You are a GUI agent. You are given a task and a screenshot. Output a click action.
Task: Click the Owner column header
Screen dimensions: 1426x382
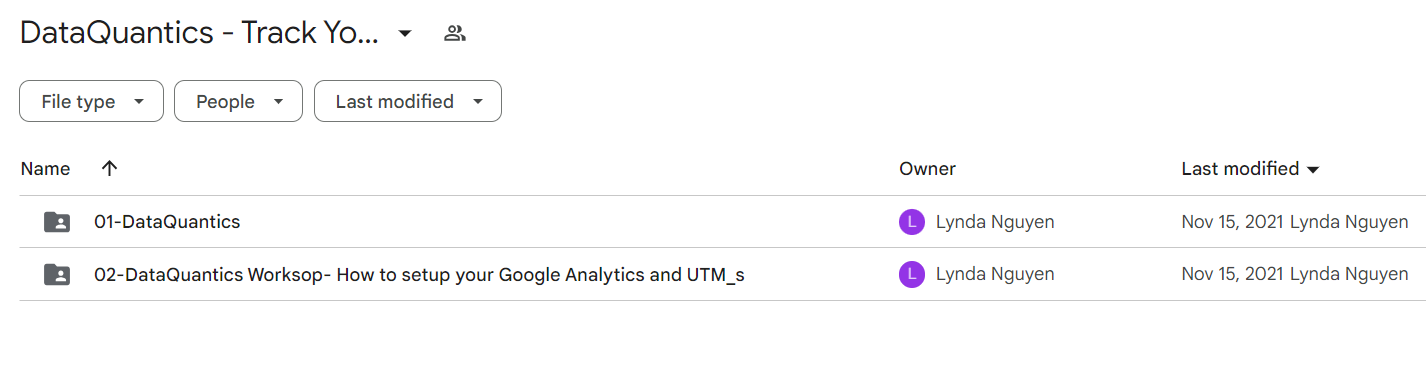tap(927, 169)
